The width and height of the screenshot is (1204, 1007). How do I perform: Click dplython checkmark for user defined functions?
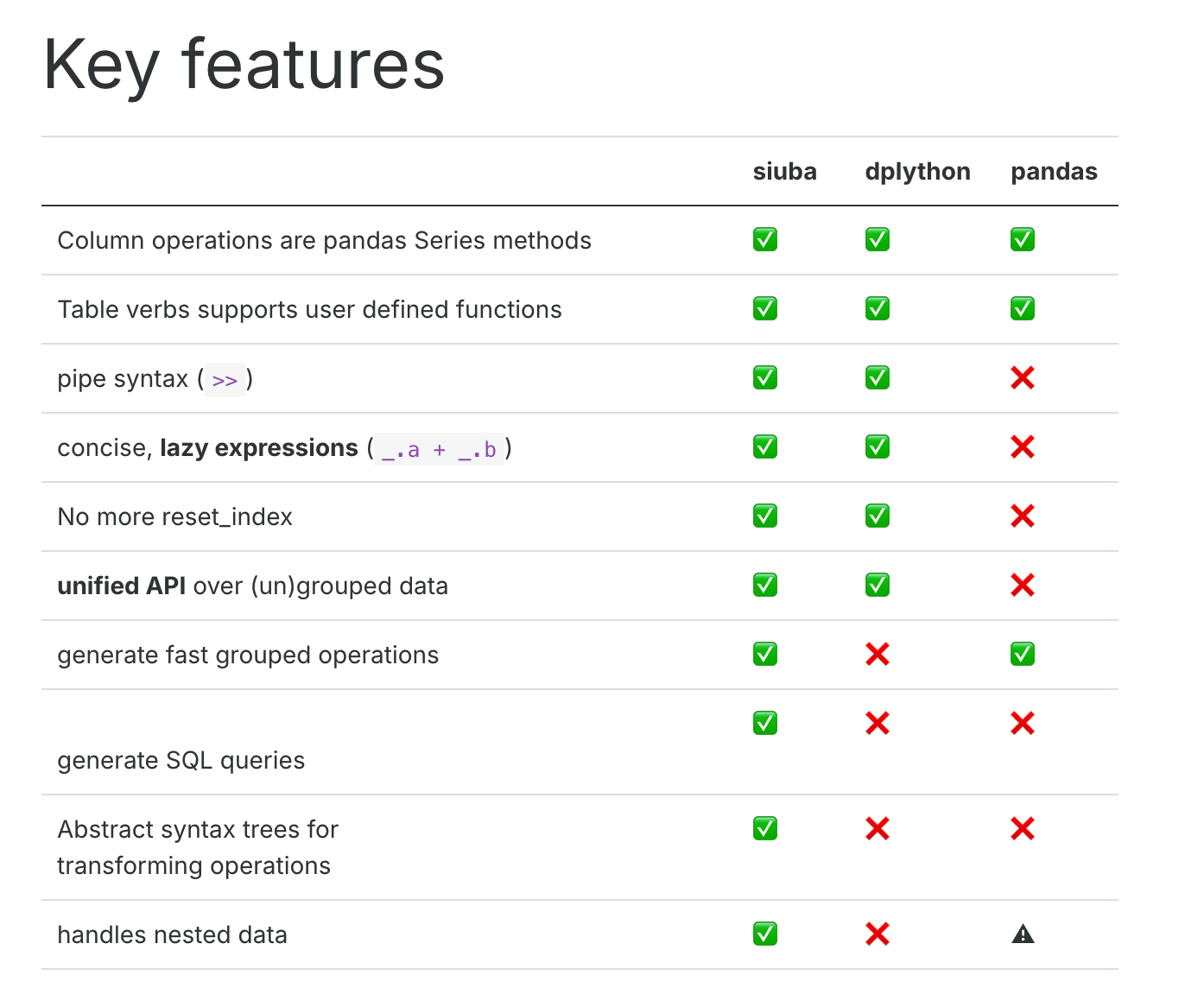tap(877, 309)
